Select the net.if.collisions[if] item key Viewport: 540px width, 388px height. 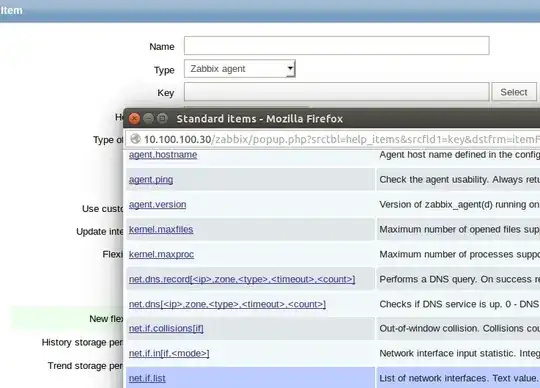[x=166, y=328]
